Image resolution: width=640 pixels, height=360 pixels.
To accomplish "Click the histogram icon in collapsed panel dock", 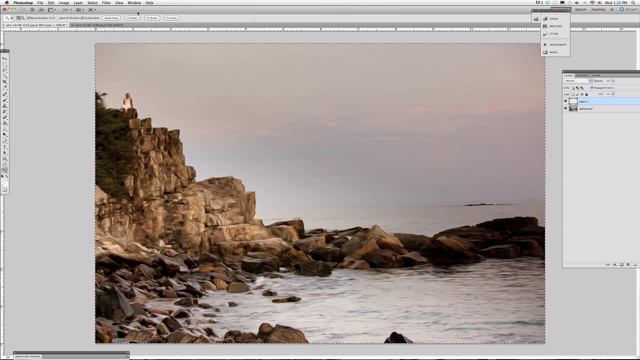I will (536, 19).
